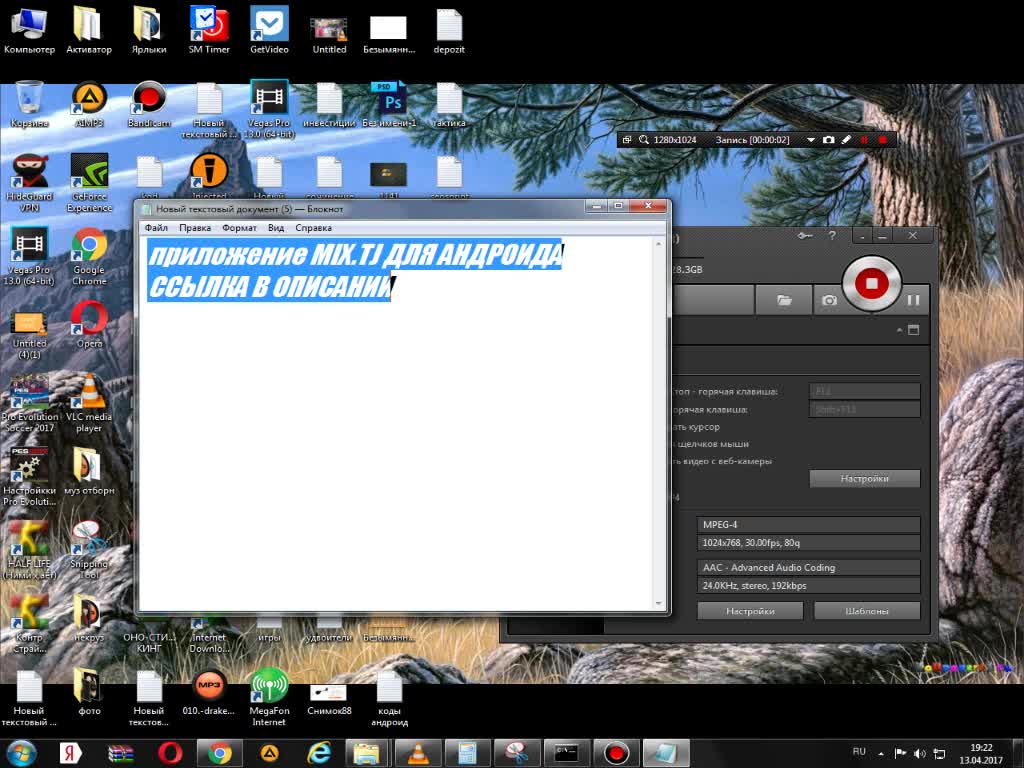
Task: Enable the pencil drawing tool on the recording bar
Action: tap(846, 140)
